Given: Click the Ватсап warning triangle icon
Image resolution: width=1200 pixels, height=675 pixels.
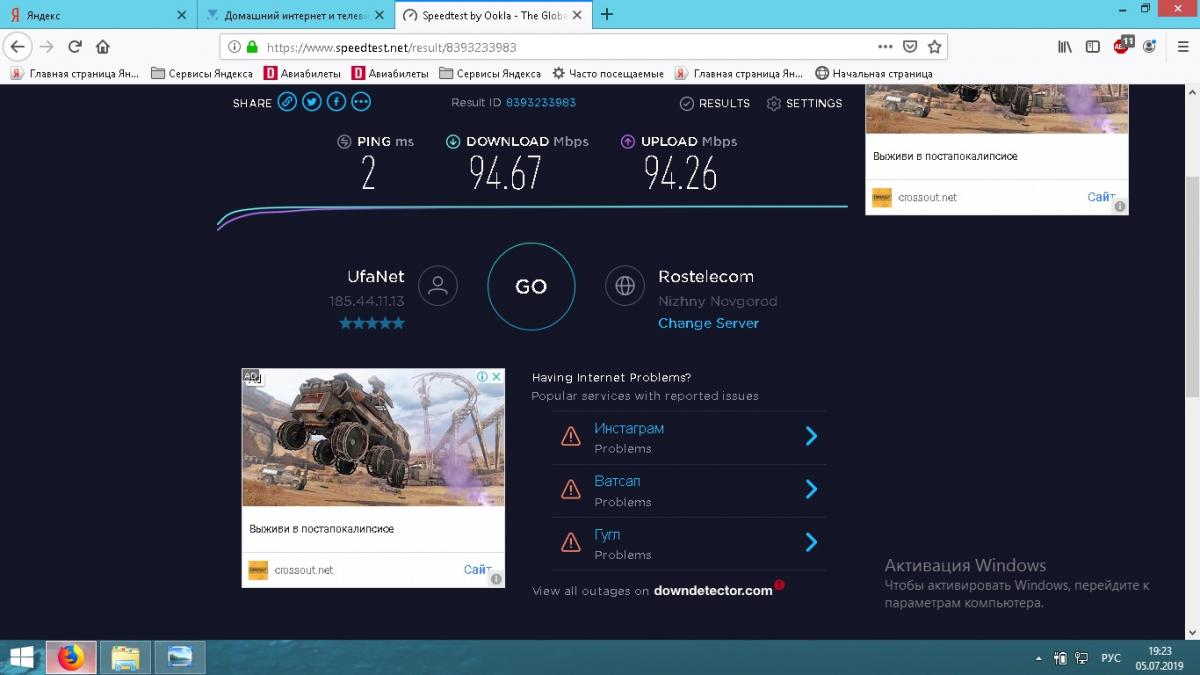Looking at the screenshot, I should coord(571,490).
